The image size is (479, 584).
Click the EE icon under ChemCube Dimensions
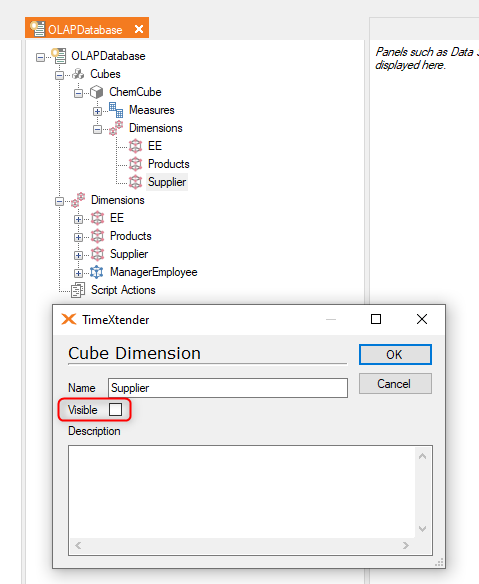136,146
